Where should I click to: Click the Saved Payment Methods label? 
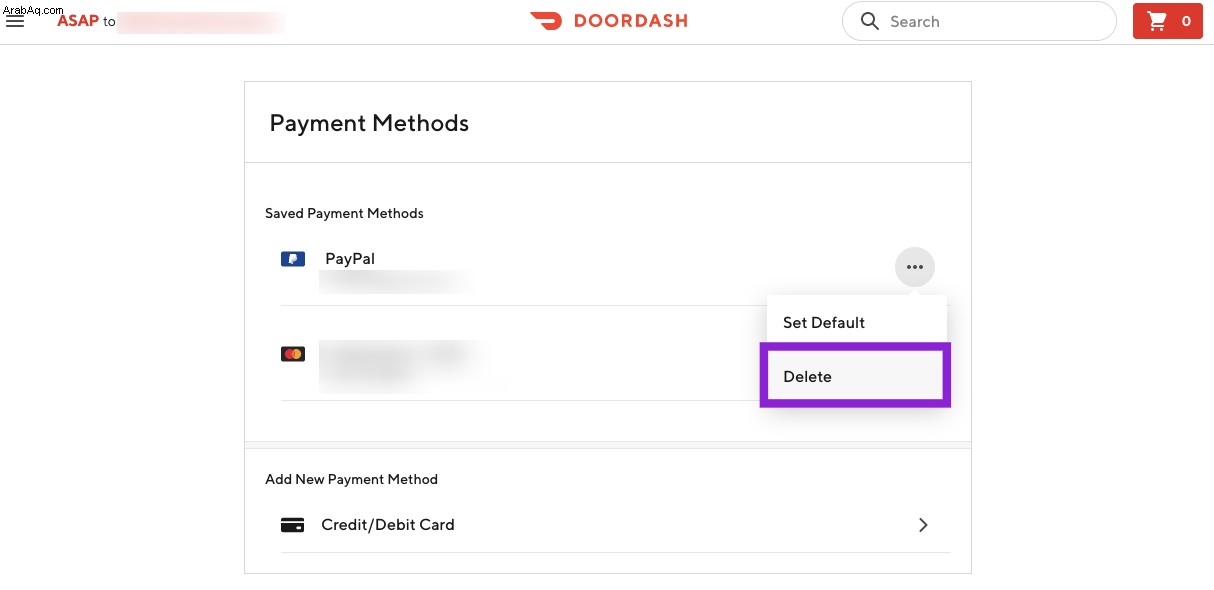(x=344, y=213)
